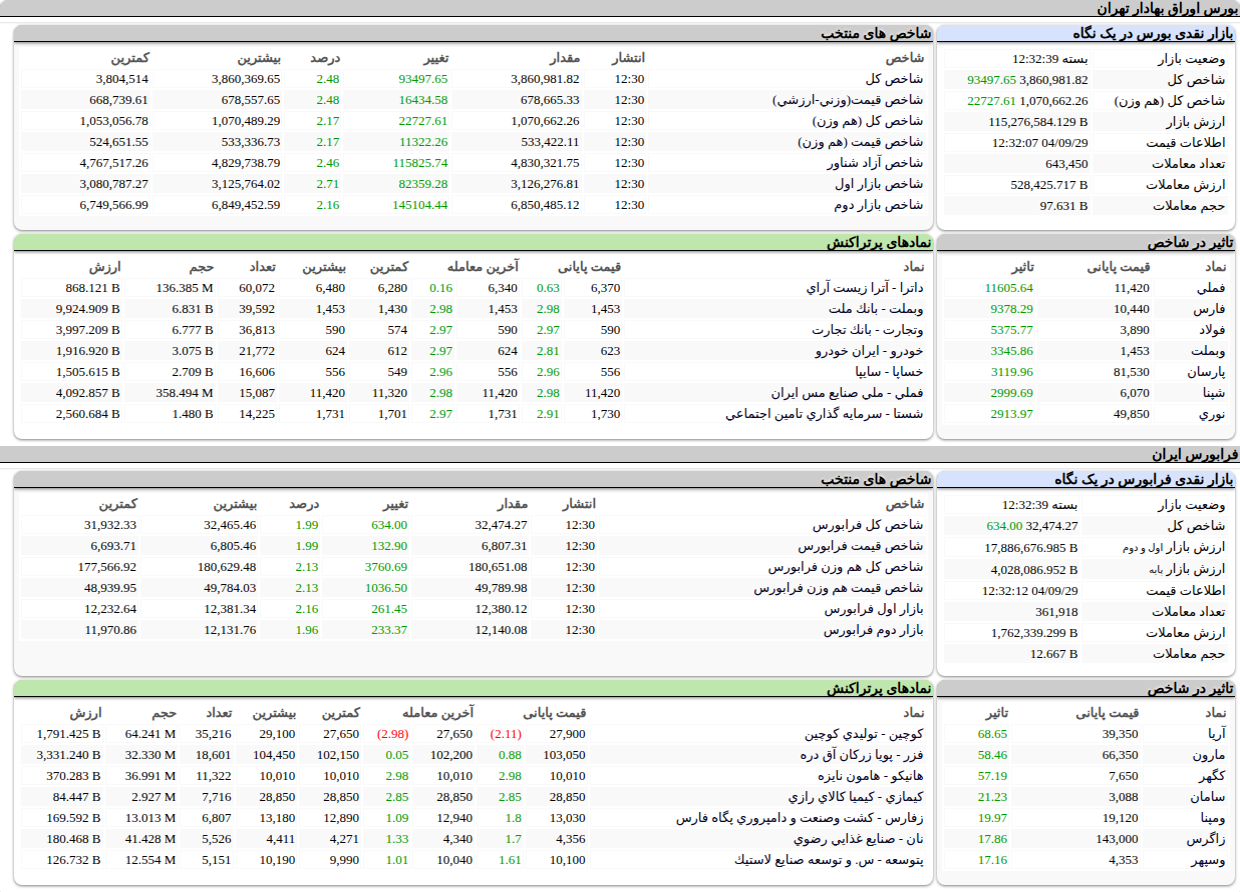Select زاگرس symbol link
Viewport: 1240px width, 892px height.
pyautogui.click(x=1210, y=839)
